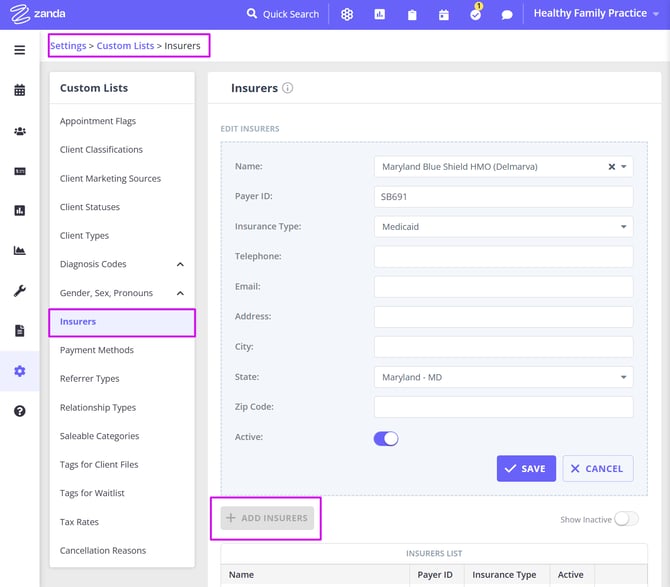Select Client Classifications in Custom Lists
This screenshot has width=670, height=587.
pos(101,150)
